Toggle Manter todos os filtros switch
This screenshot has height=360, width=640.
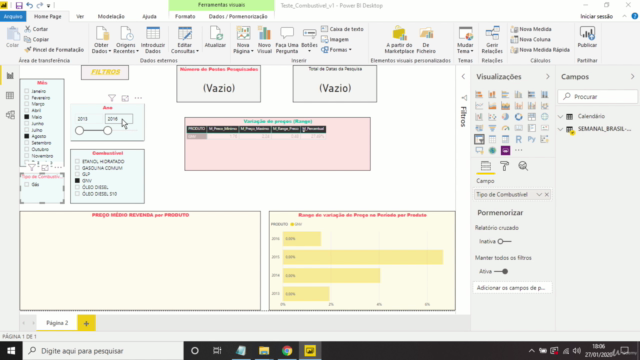tap(501, 271)
